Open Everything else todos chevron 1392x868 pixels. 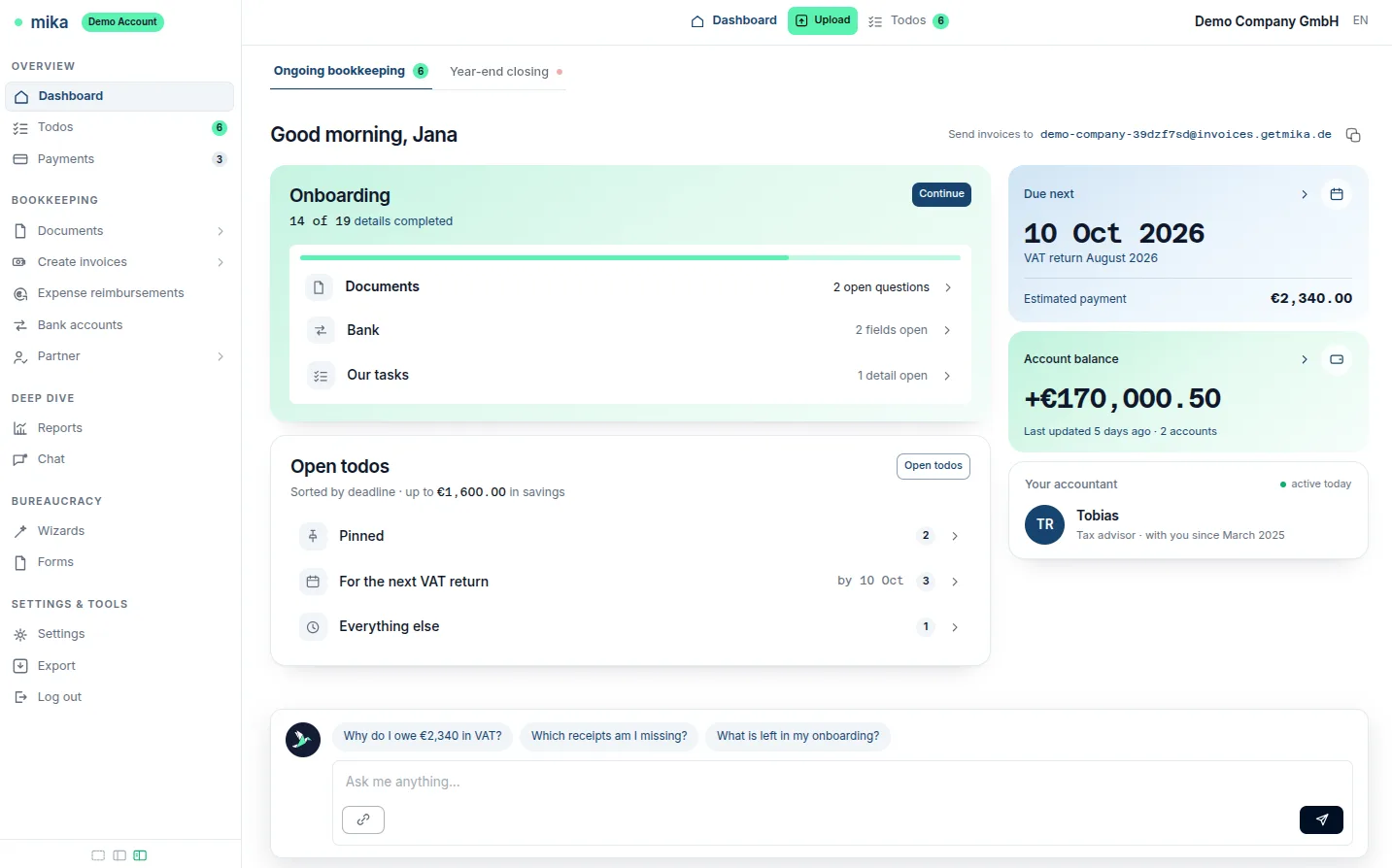[955, 627]
